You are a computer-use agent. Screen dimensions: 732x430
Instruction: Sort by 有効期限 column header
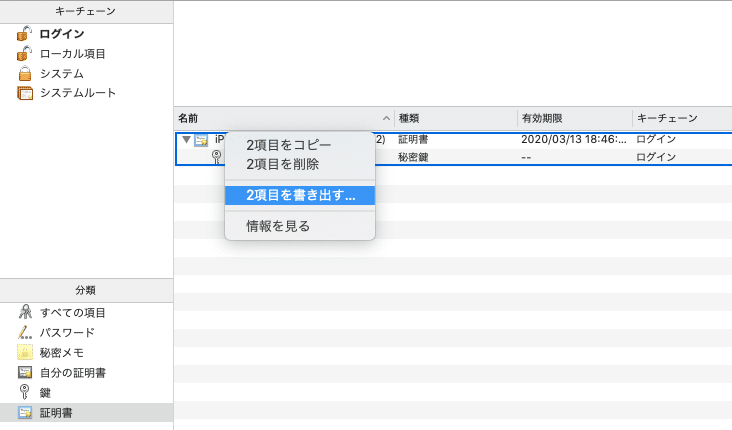pyautogui.click(x=575, y=119)
